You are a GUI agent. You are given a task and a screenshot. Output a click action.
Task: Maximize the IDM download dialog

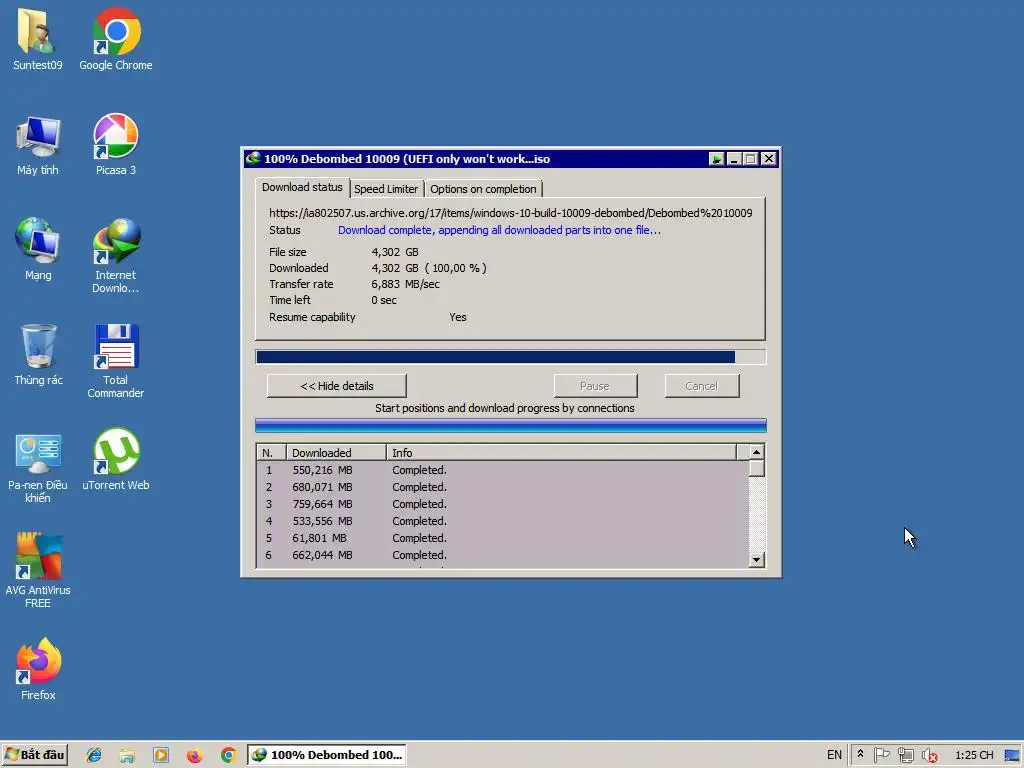tap(751, 159)
